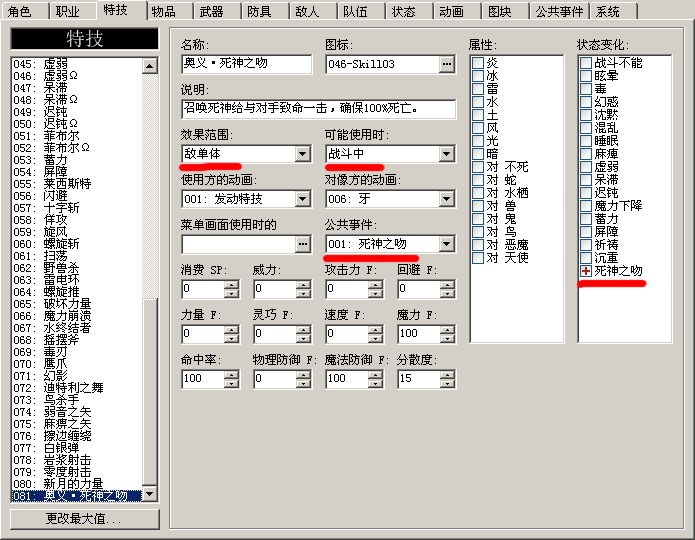Select skill 080: 新月的力量 in list
The width and height of the screenshot is (695, 540).
pyautogui.click(x=76, y=483)
